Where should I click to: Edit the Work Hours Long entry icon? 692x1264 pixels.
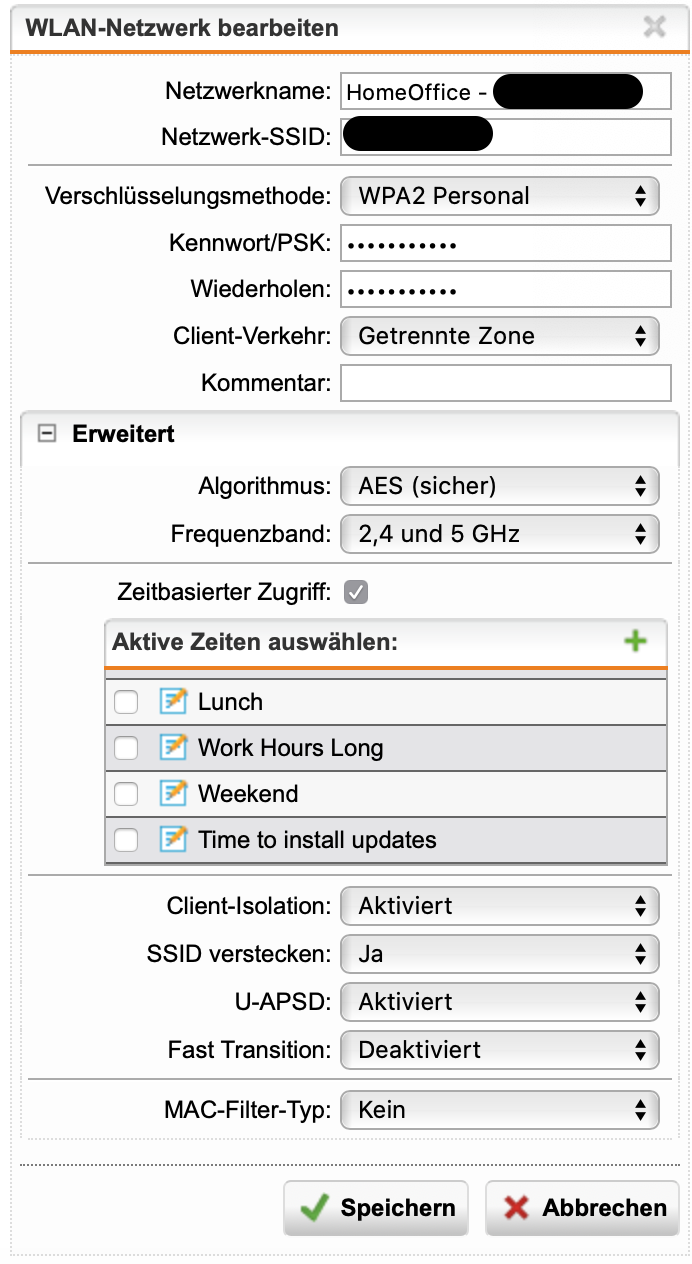tap(174, 748)
